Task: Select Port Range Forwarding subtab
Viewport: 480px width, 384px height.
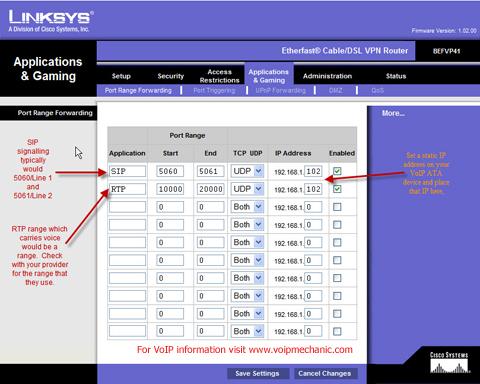Action: click(x=138, y=91)
